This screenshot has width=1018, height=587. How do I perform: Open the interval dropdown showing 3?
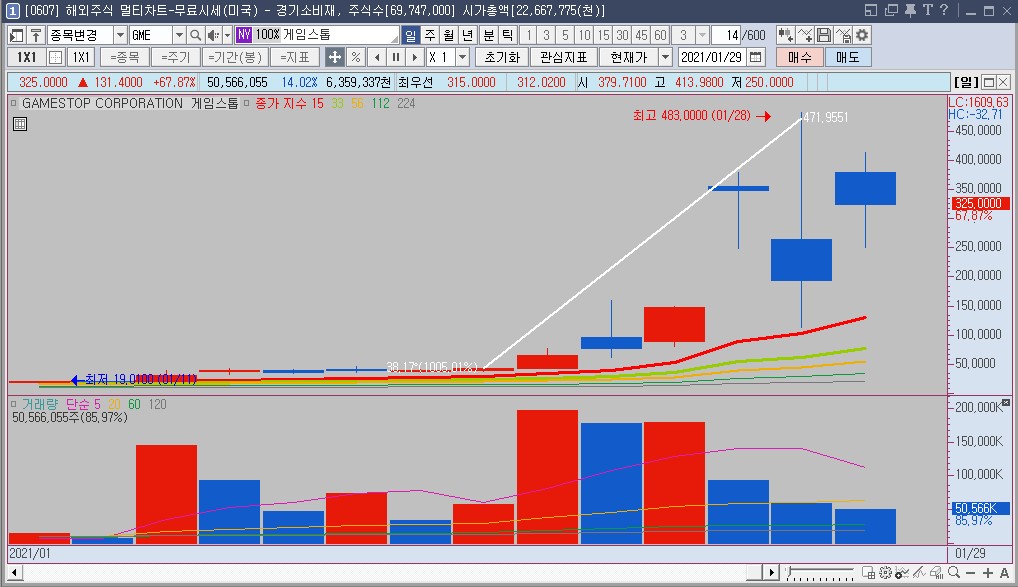(x=702, y=35)
